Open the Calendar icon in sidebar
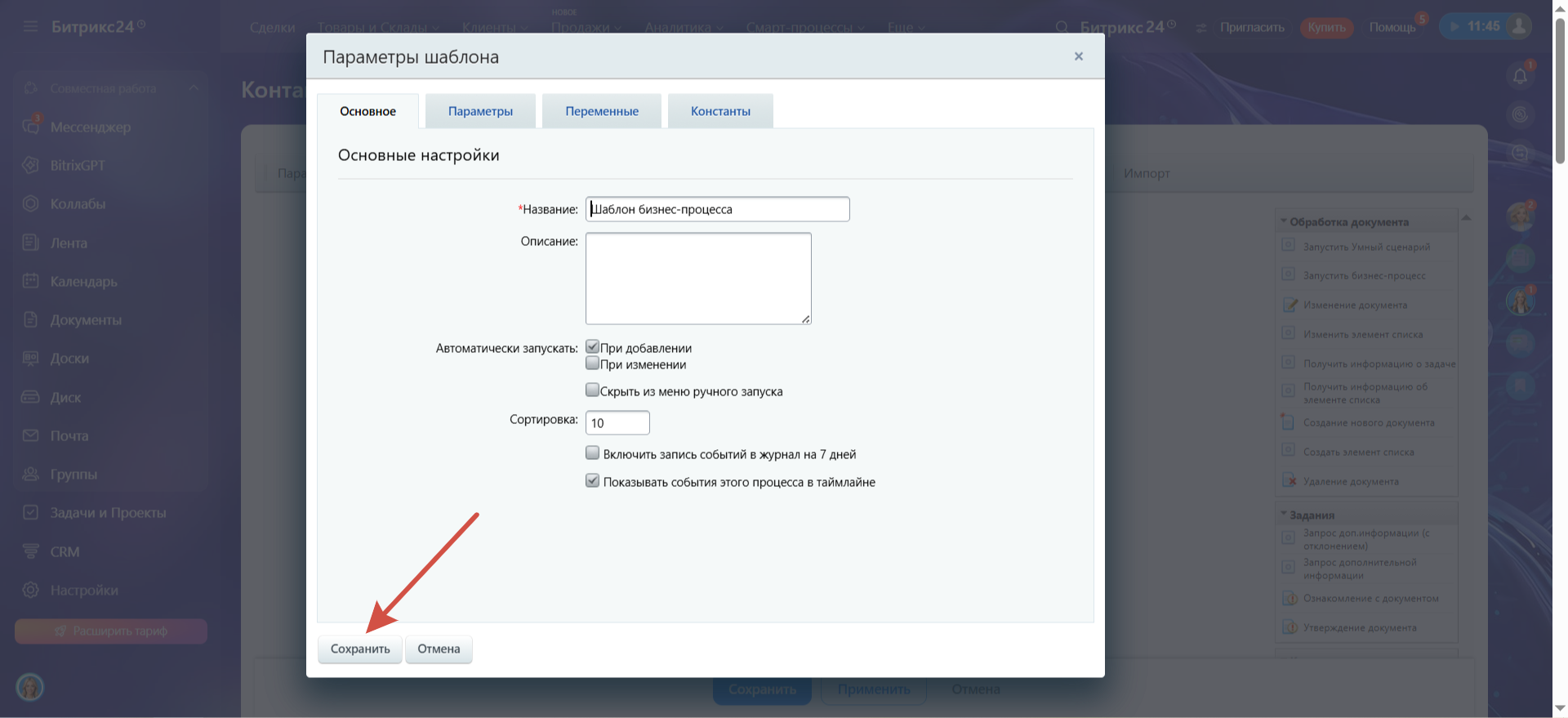Viewport: 1568px width, 718px height. click(31, 281)
